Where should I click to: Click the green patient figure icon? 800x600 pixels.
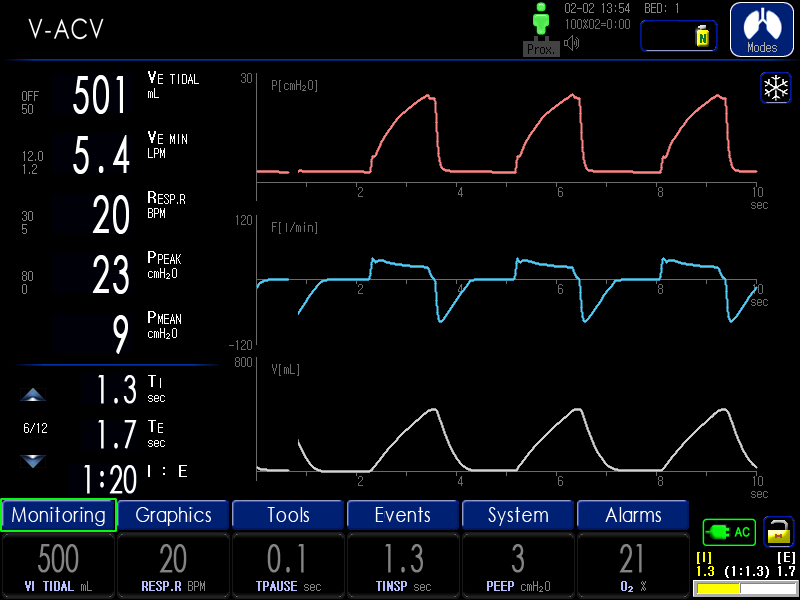(541, 22)
